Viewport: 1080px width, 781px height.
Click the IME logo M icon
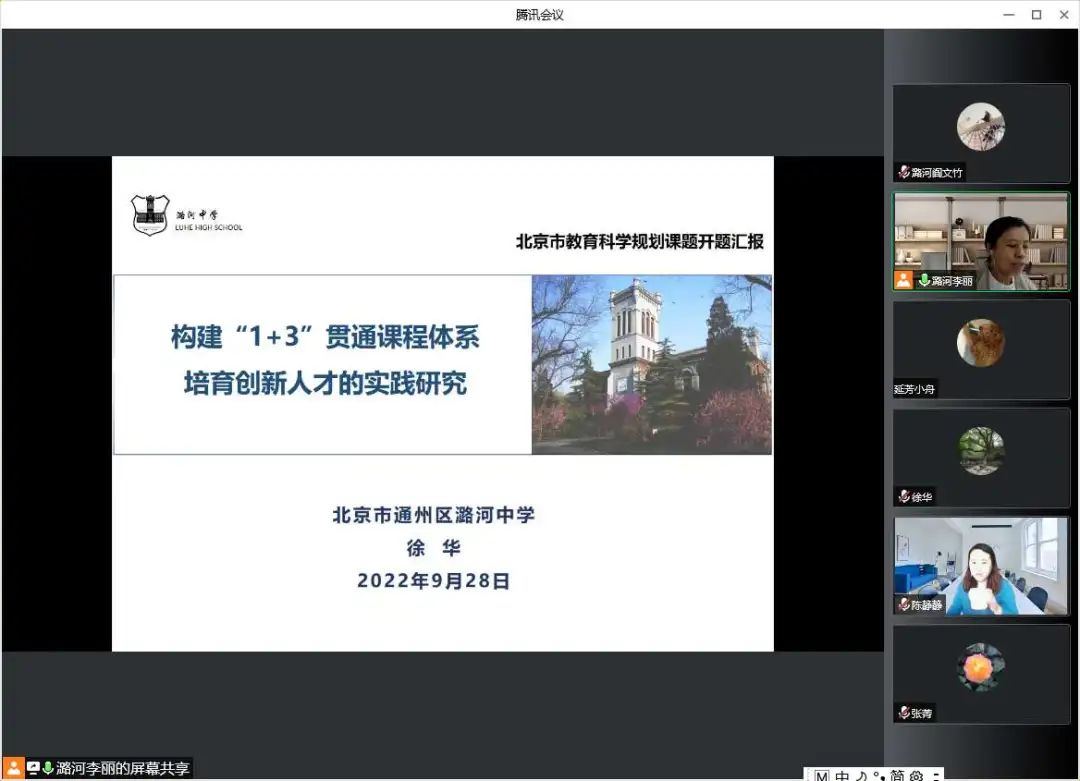(821, 775)
